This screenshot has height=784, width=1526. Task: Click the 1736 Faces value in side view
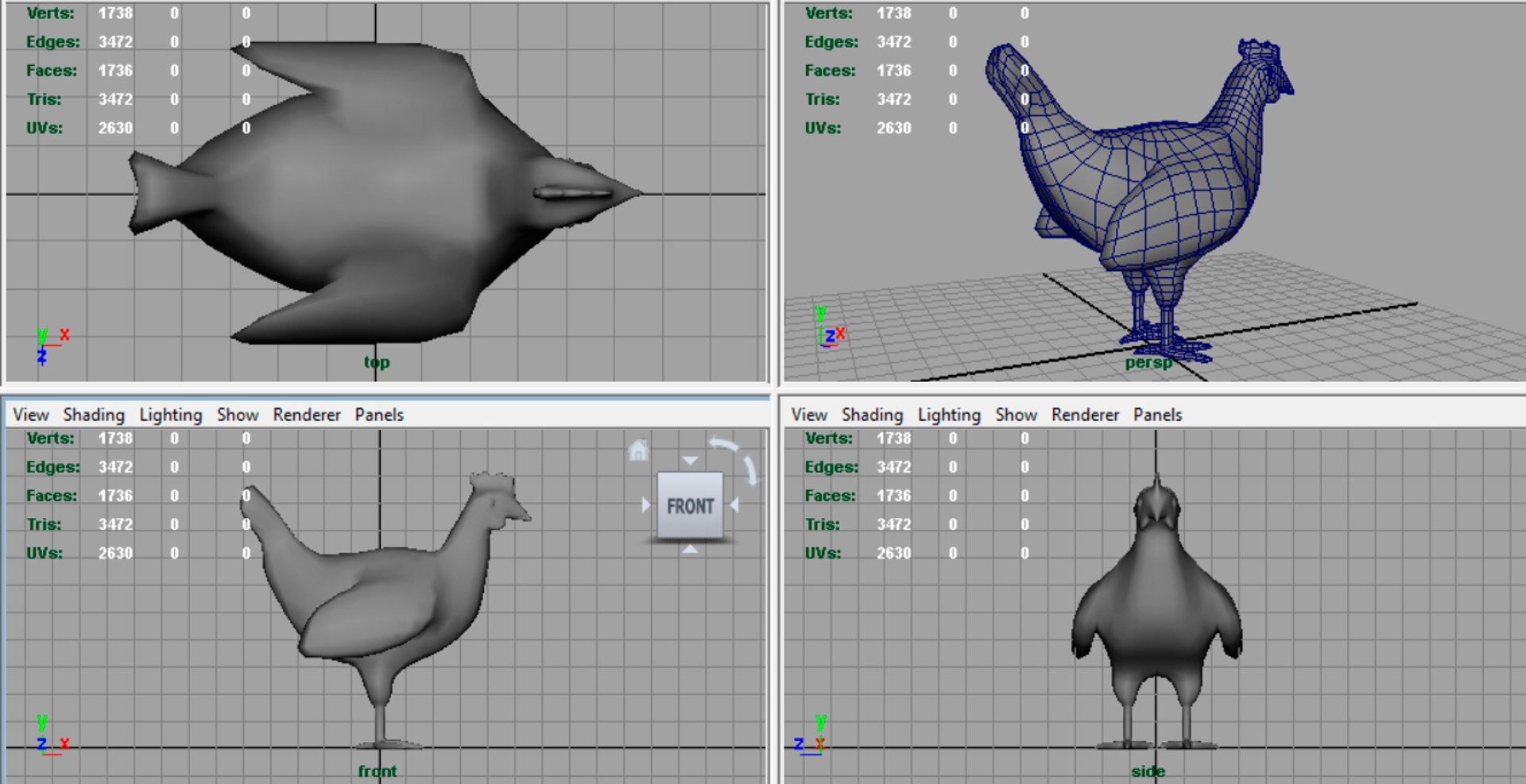(894, 496)
